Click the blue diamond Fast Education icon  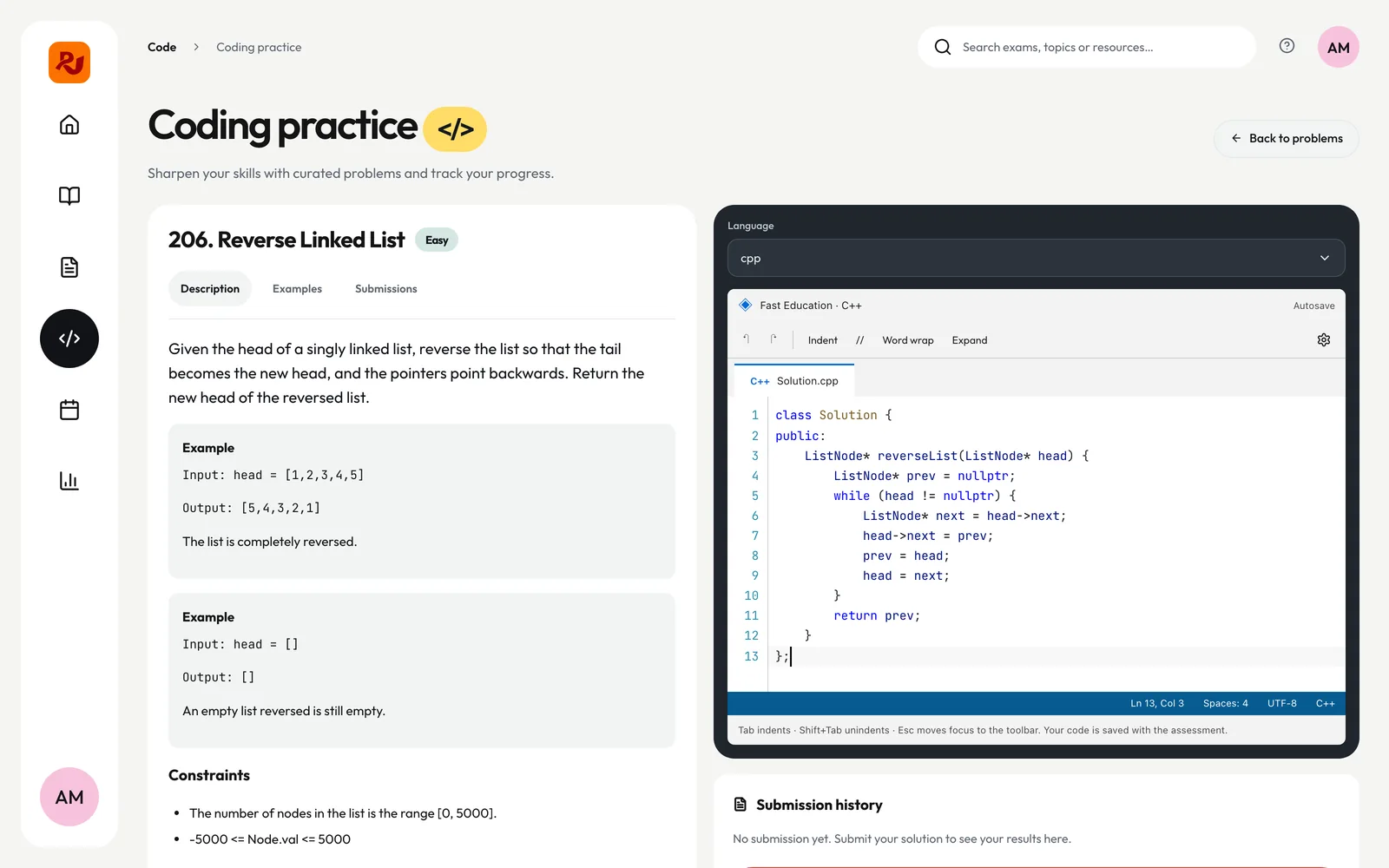click(x=745, y=305)
